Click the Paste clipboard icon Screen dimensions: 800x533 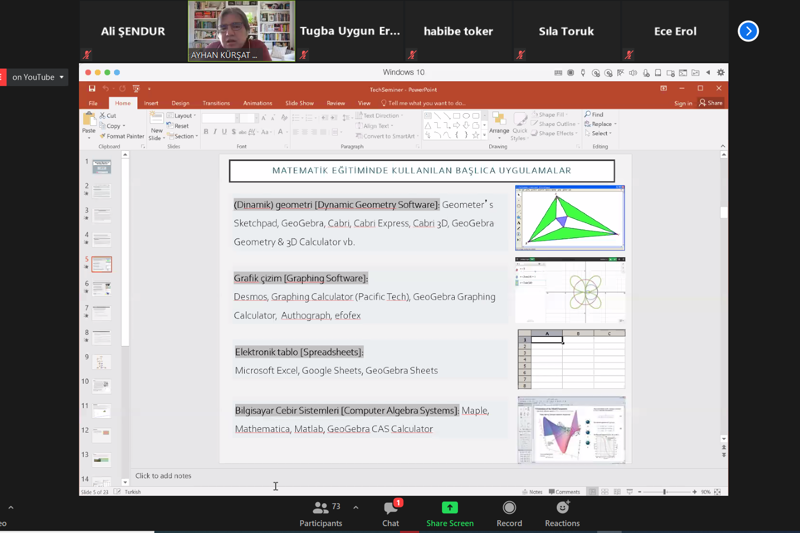89,120
